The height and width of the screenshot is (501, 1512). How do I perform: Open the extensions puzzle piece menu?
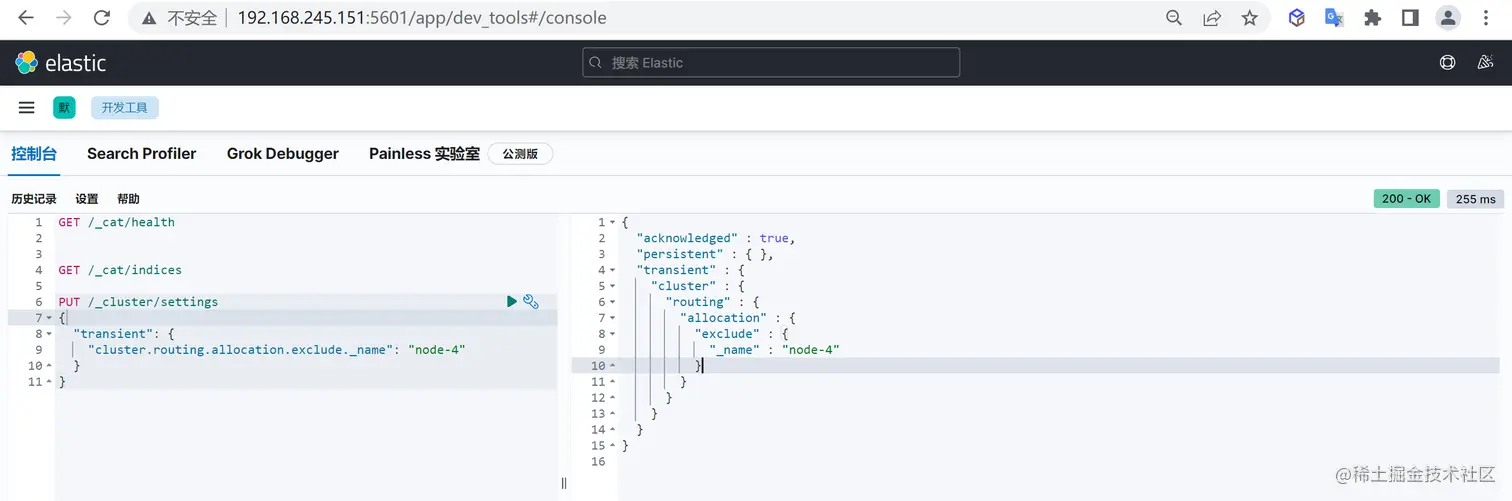pos(1372,18)
